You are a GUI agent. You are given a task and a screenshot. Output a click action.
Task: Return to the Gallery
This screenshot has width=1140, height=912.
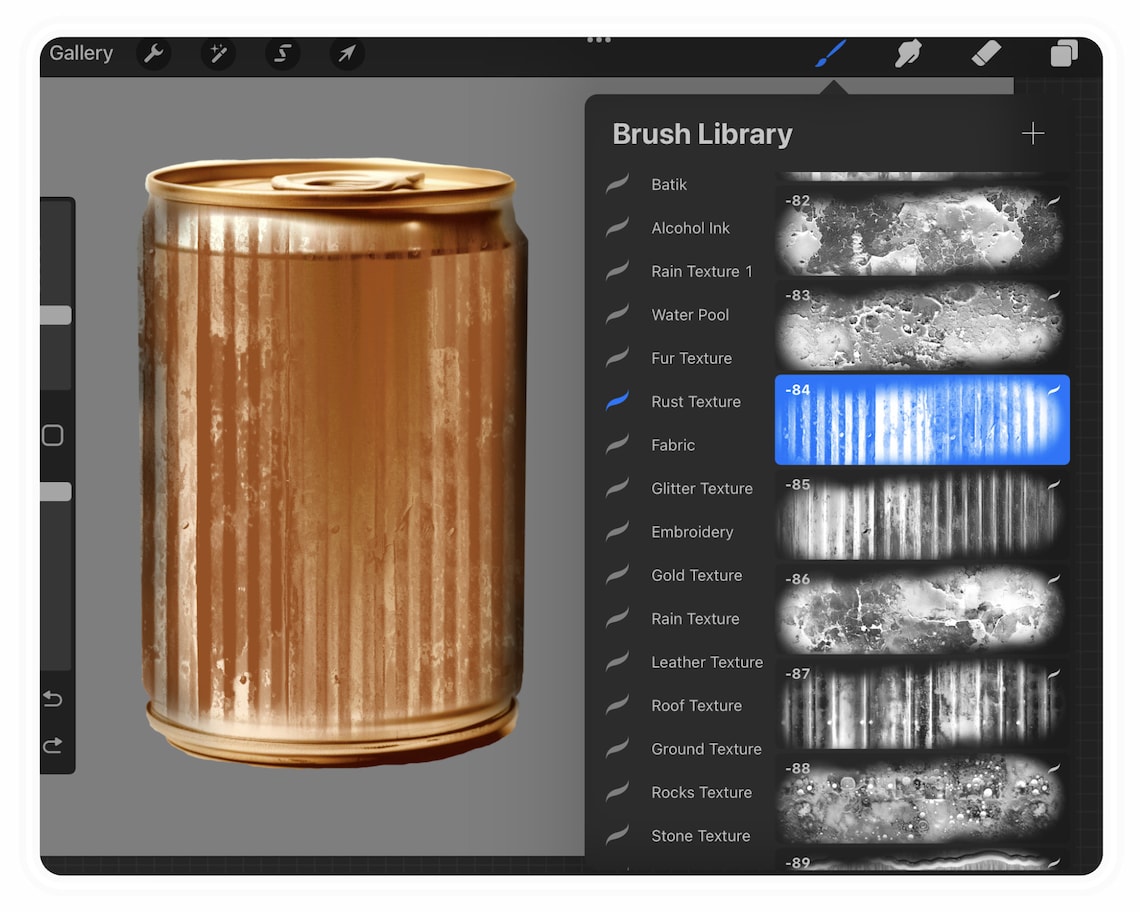(80, 53)
